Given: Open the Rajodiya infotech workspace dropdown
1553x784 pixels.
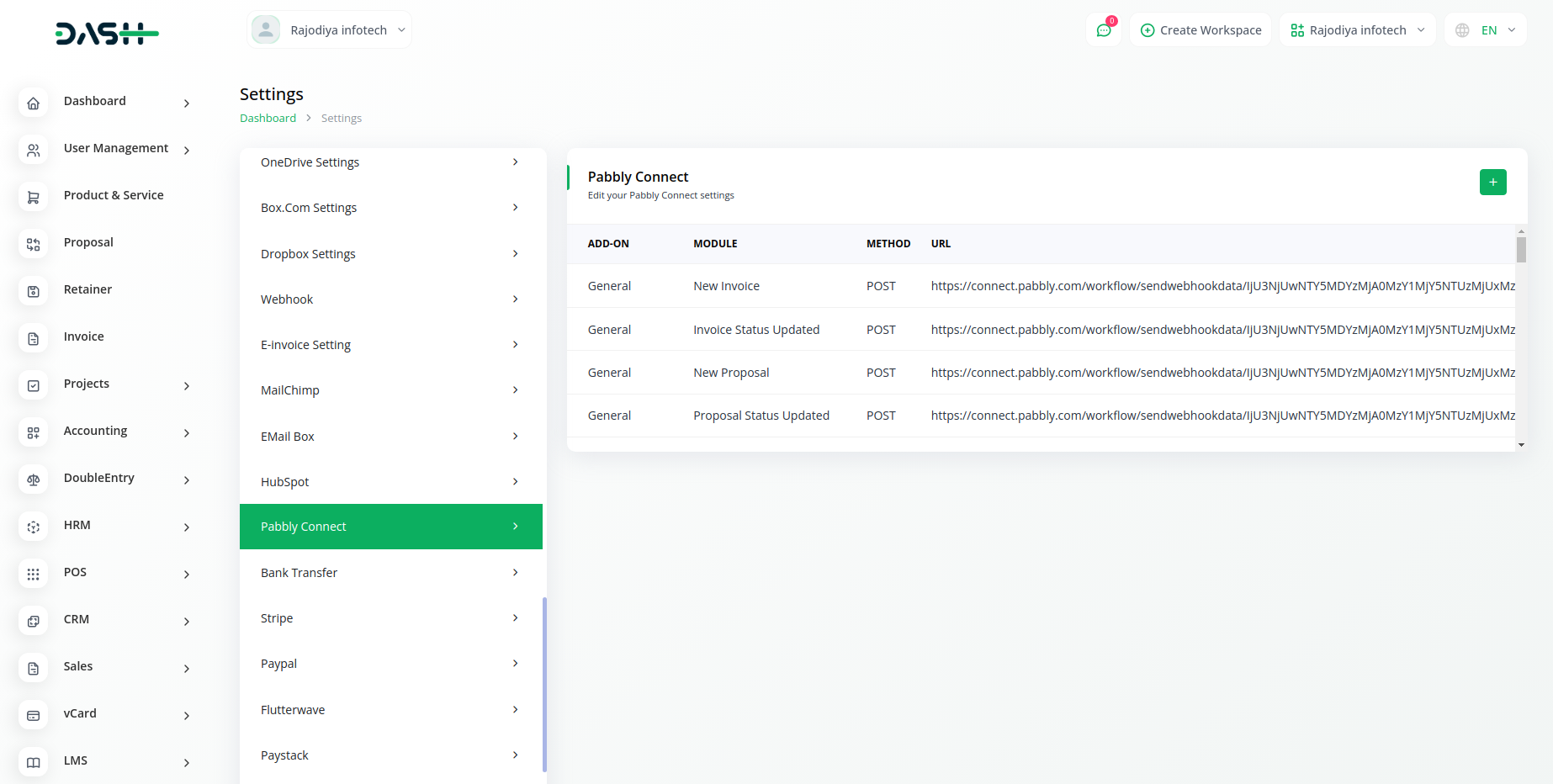Looking at the screenshot, I should pos(1357,30).
